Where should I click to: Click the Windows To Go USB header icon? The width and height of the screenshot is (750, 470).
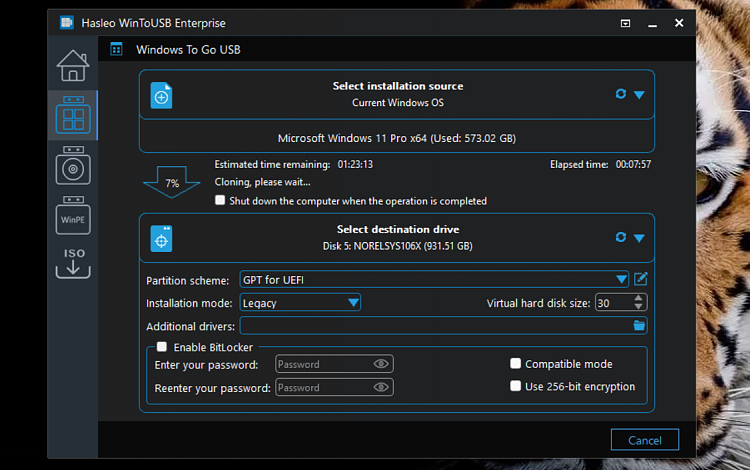[x=116, y=49]
